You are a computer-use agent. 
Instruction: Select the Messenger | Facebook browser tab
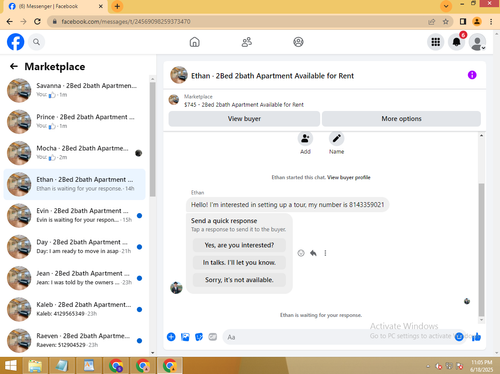pyautogui.click(x=56, y=6)
